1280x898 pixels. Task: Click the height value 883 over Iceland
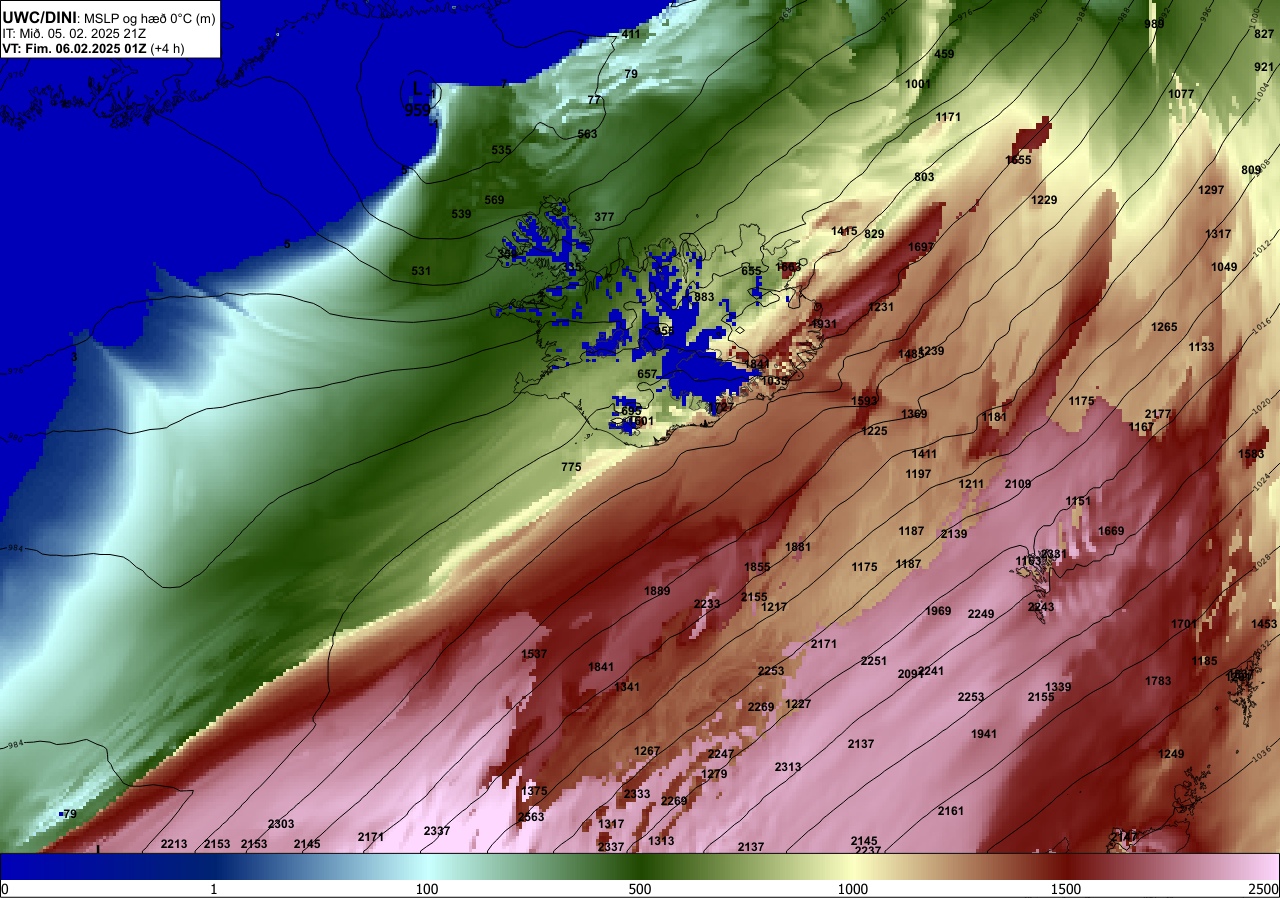tap(704, 297)
